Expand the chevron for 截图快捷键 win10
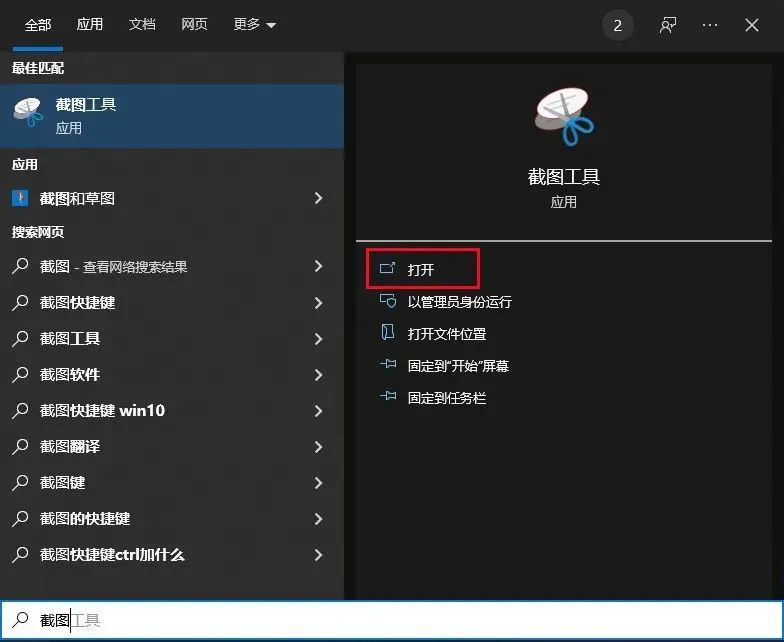 [318, 411]
